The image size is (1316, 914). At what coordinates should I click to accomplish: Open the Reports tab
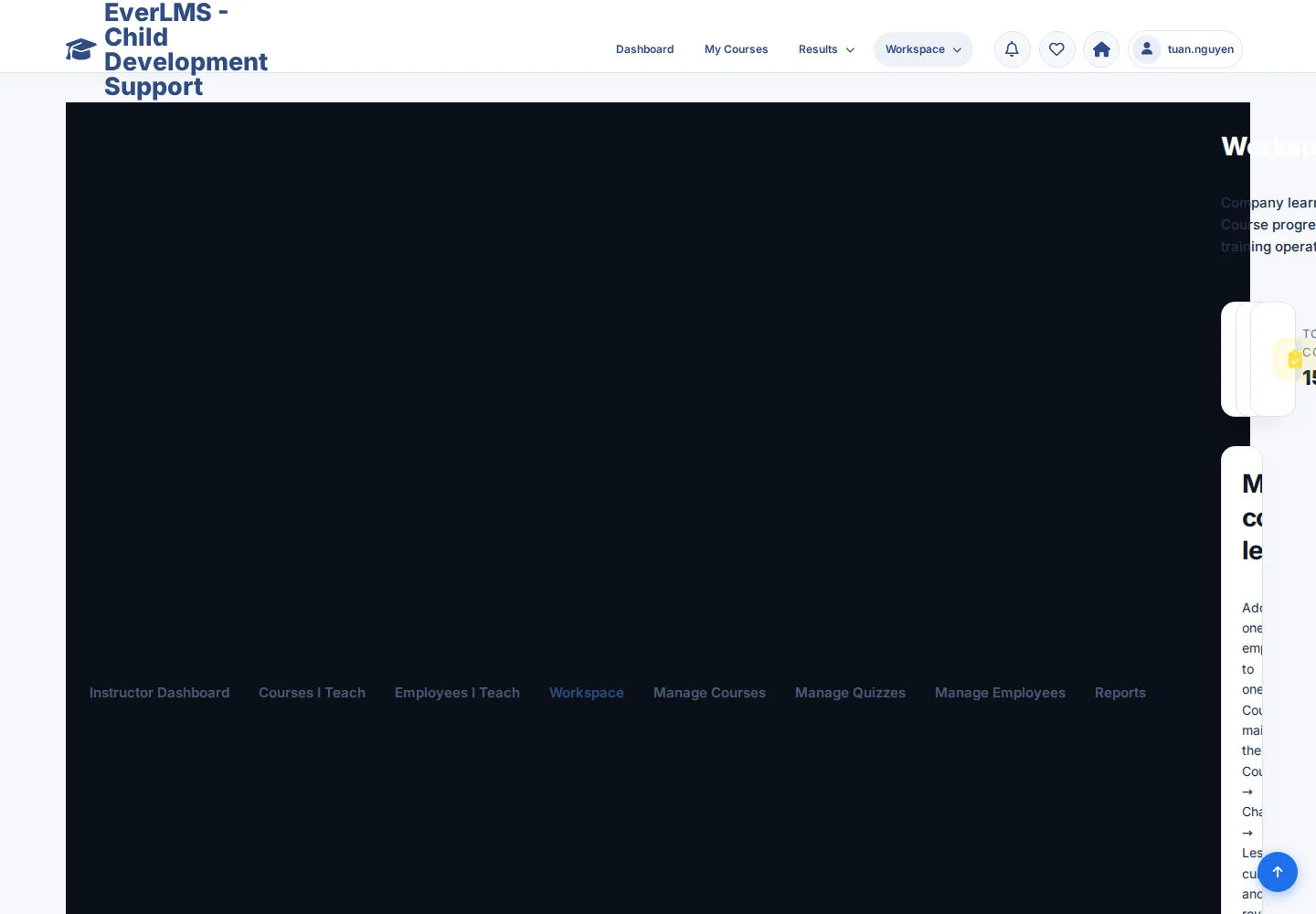point(1120,693)
